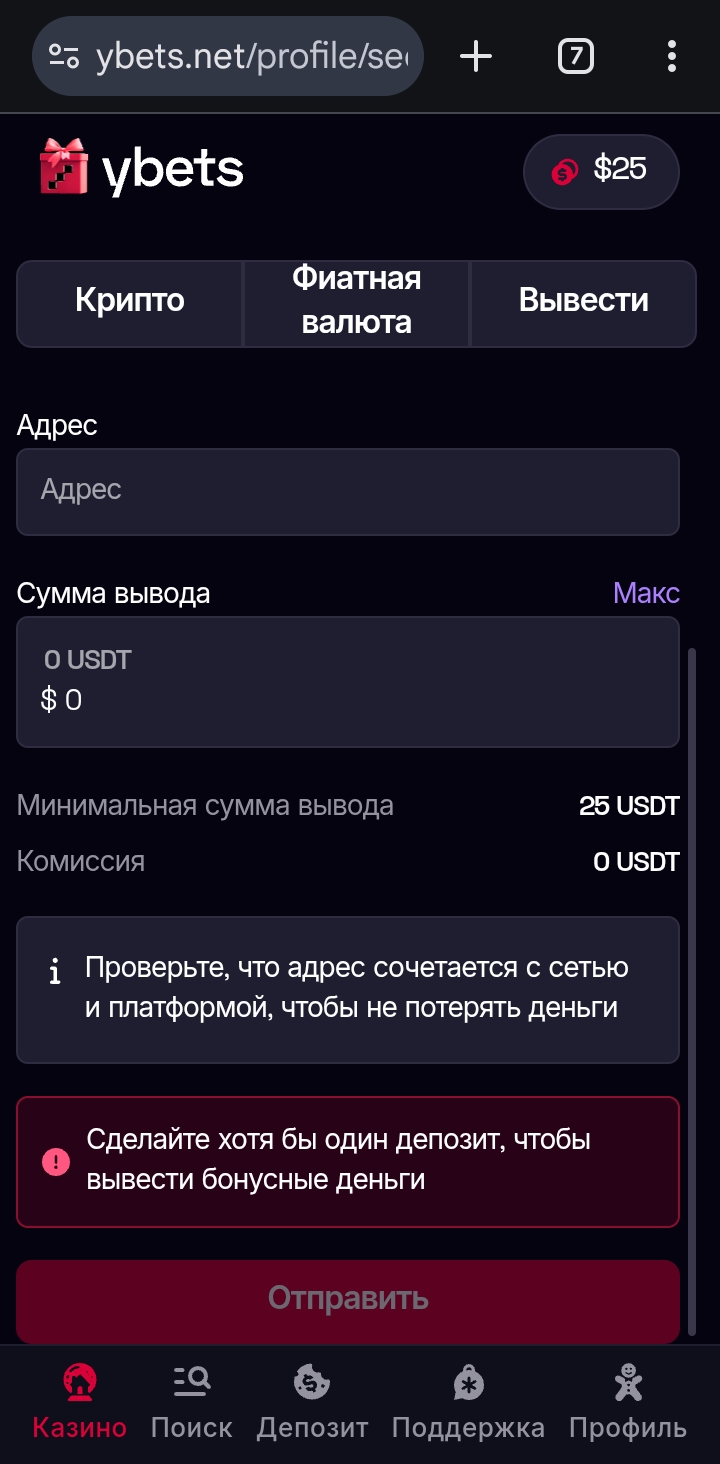
Task: Focus the Адрес input field
Action: 347,491
